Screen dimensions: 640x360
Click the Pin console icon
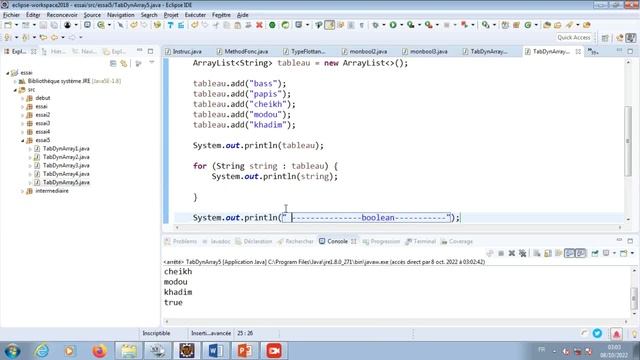595,253
